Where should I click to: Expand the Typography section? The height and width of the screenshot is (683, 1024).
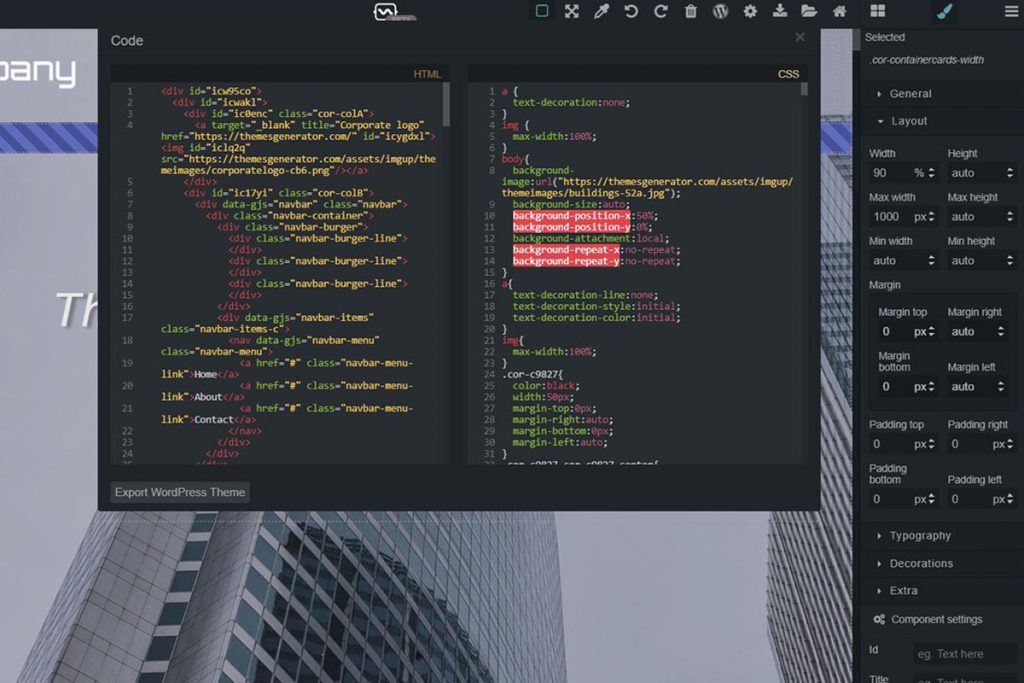[920, 535]
